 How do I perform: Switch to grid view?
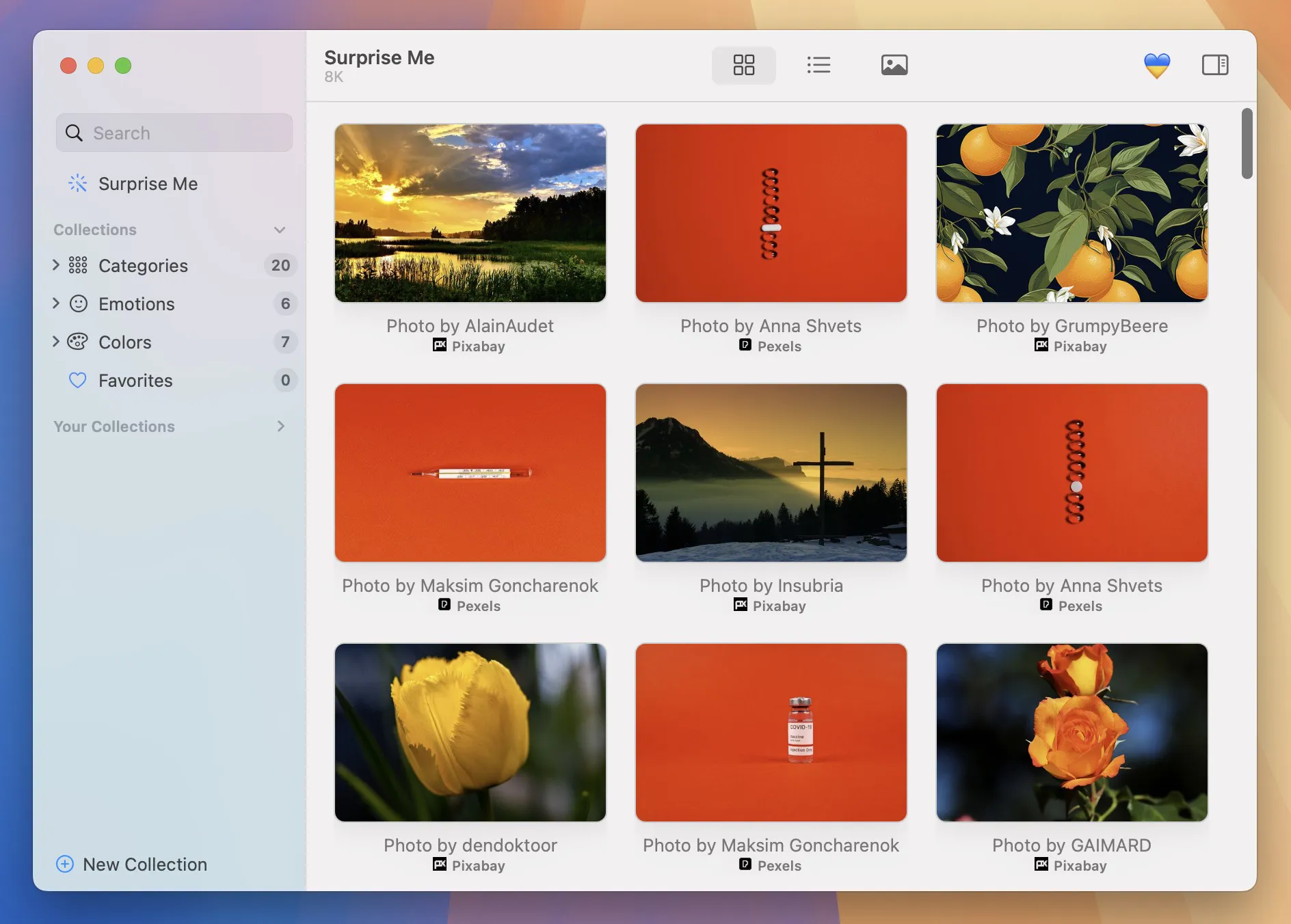click(x=743, y=65)
